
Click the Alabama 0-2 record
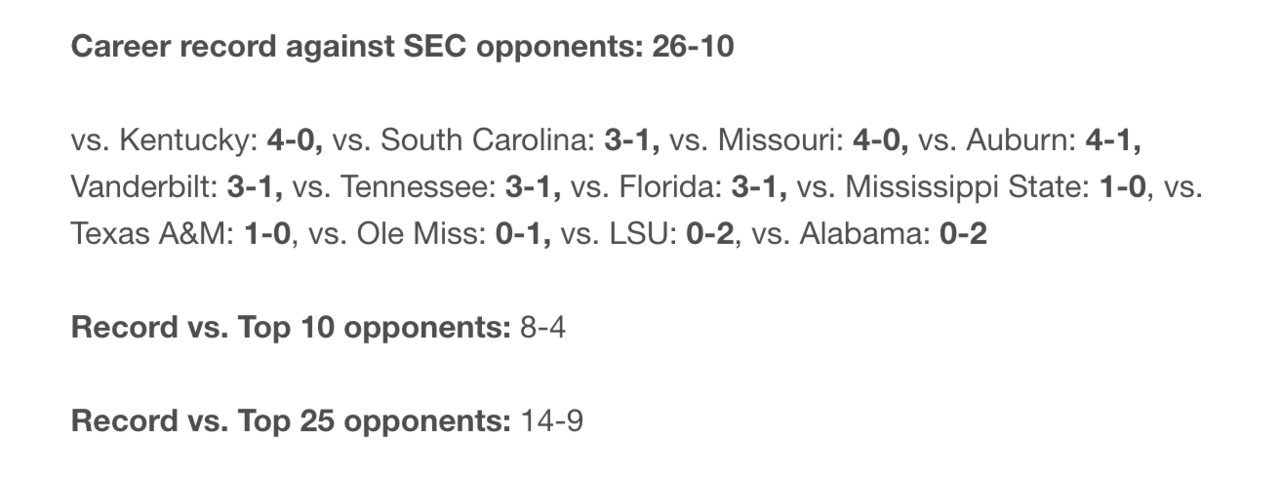(x=964, y=235)
